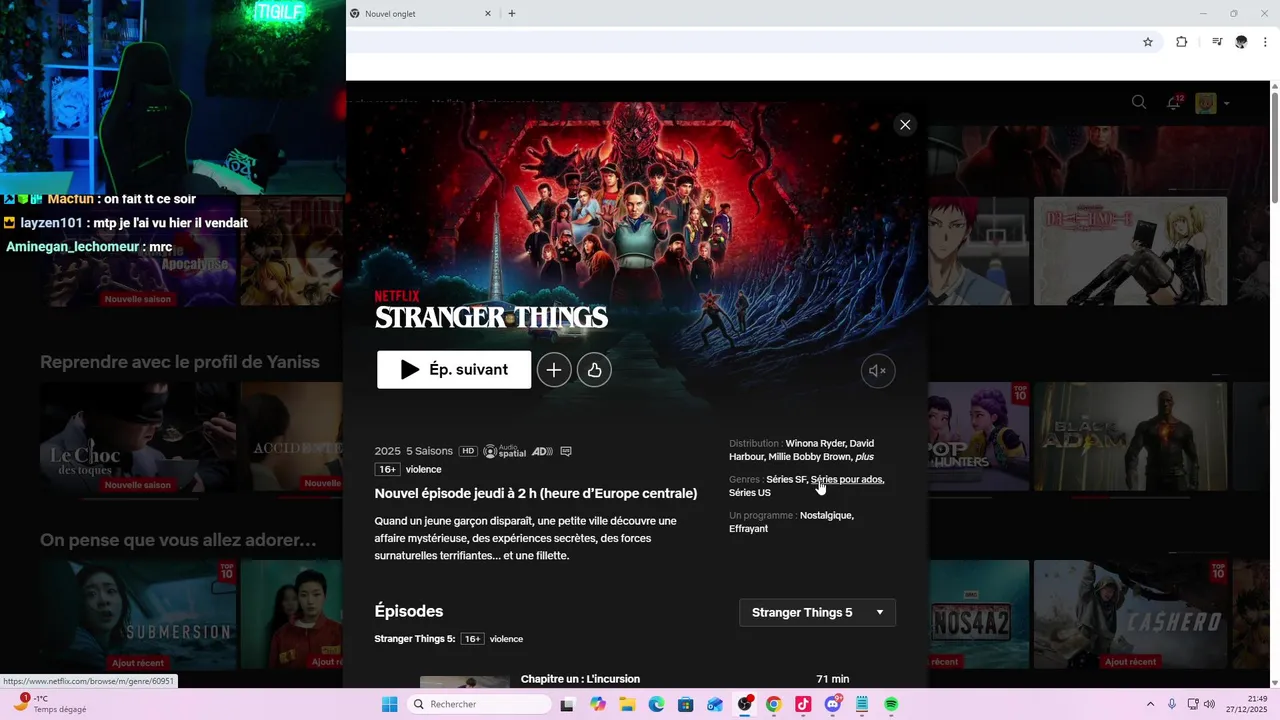The height and width of the screenshot is (720, 1280).
Task: Open the Nostalgique programme tag
Action: (x=827, y=516)
